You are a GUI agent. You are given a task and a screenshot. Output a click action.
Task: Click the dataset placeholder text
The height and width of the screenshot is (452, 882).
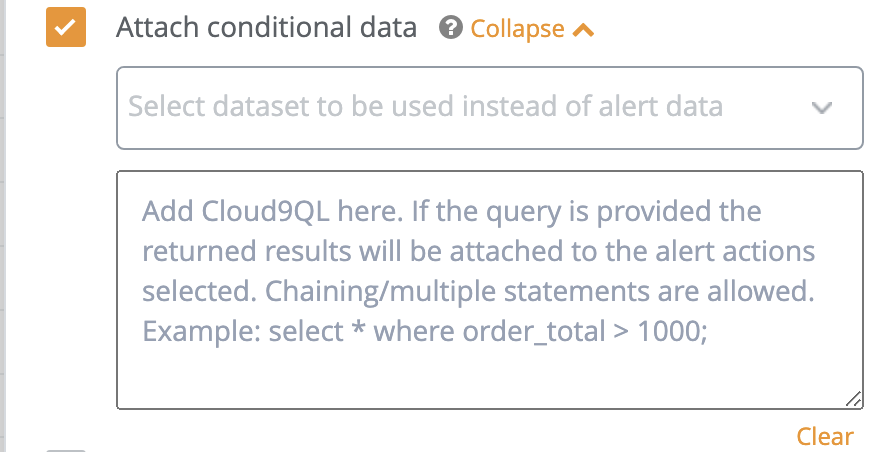pos(425,106)
